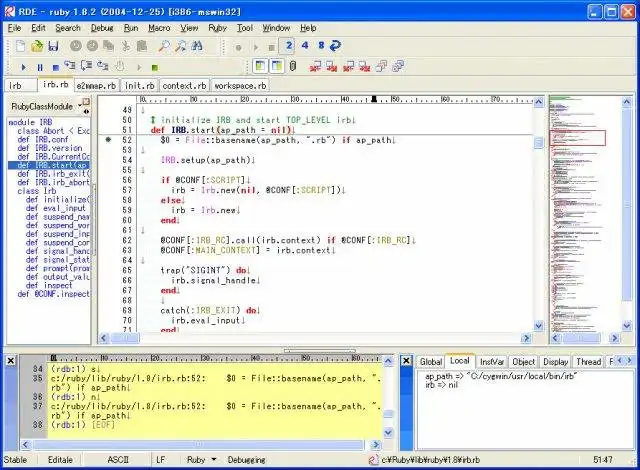Click the last overlapping-windows toolbar icon
This screenshot has height=470, width=640.
[x=398, y=66]
